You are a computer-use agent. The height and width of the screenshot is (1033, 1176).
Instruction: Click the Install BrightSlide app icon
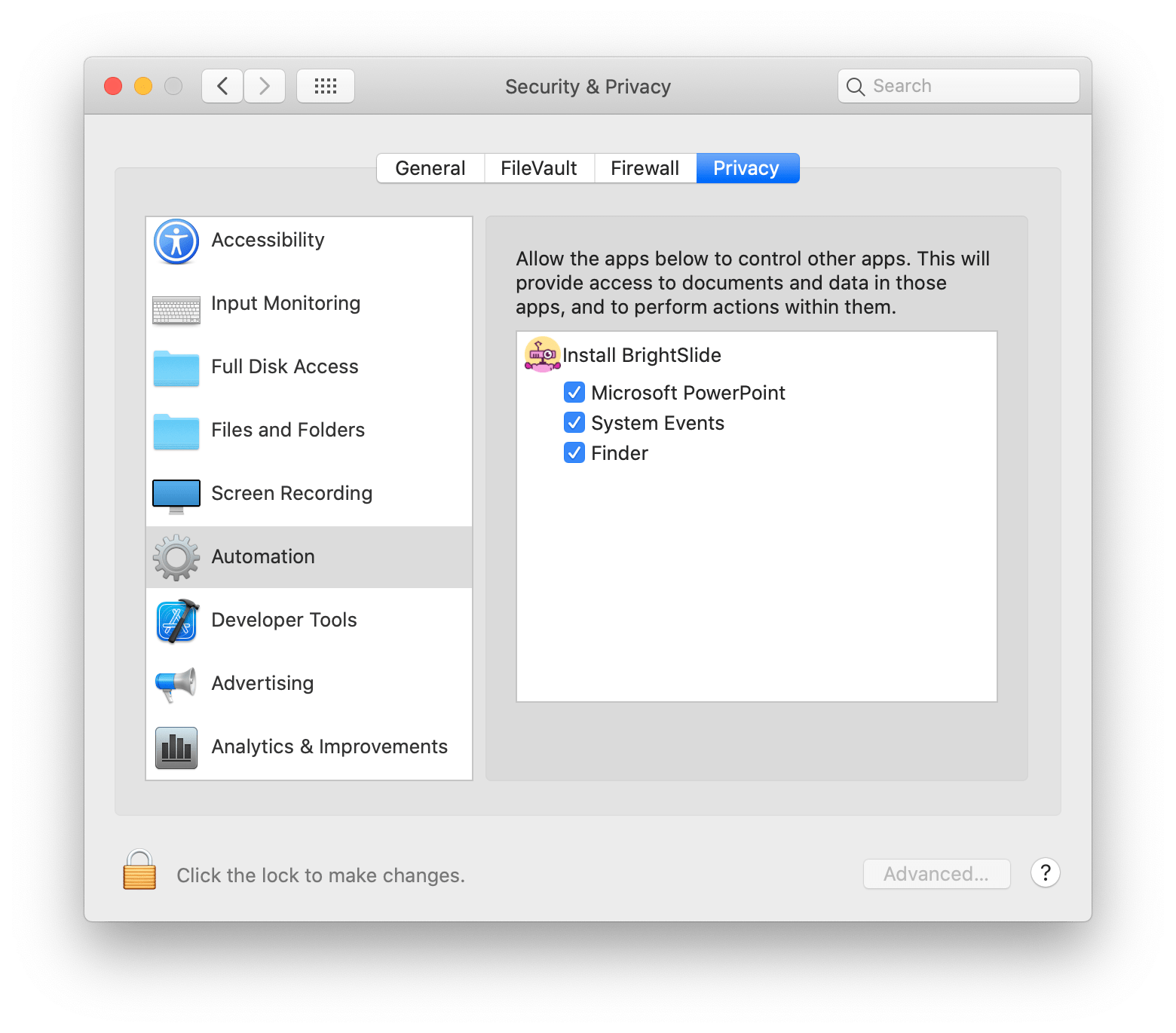(542, 356)
